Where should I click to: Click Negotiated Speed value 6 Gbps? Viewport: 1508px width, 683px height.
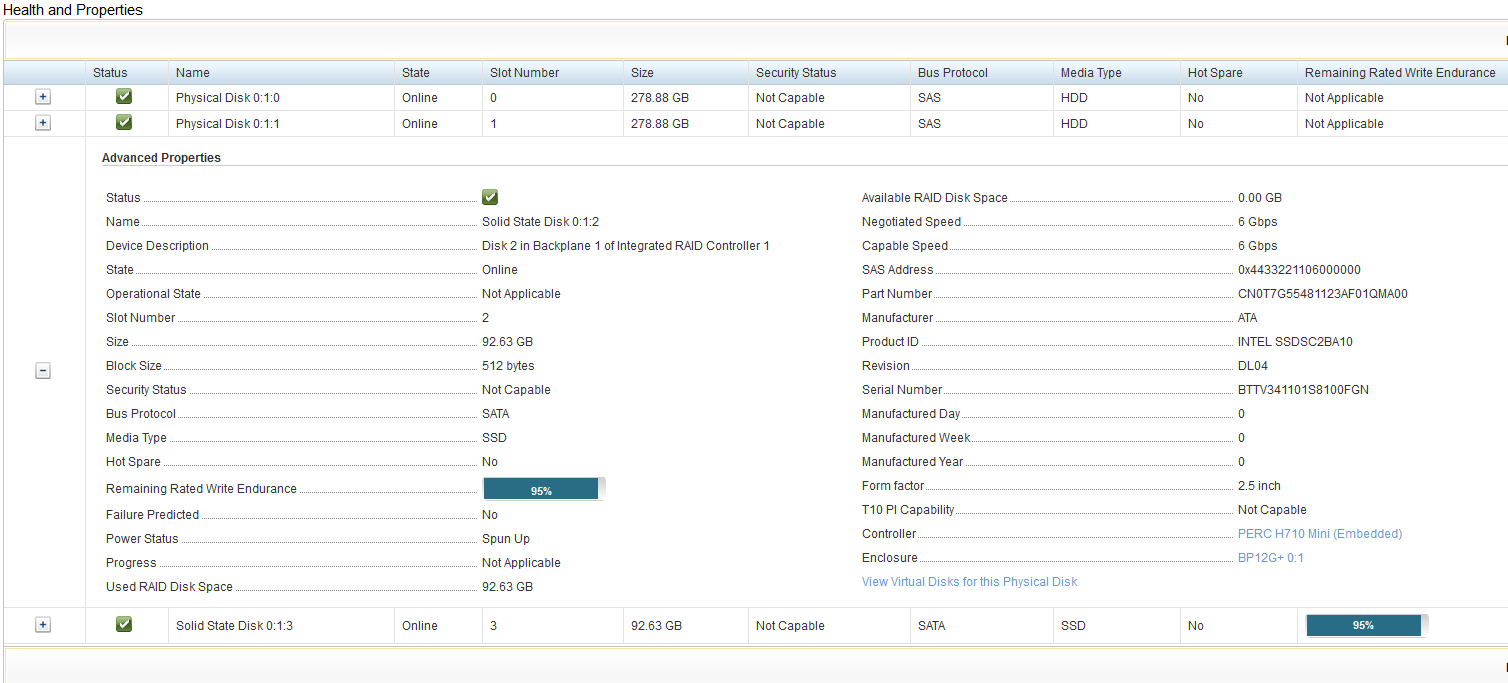click(1257, 222)
